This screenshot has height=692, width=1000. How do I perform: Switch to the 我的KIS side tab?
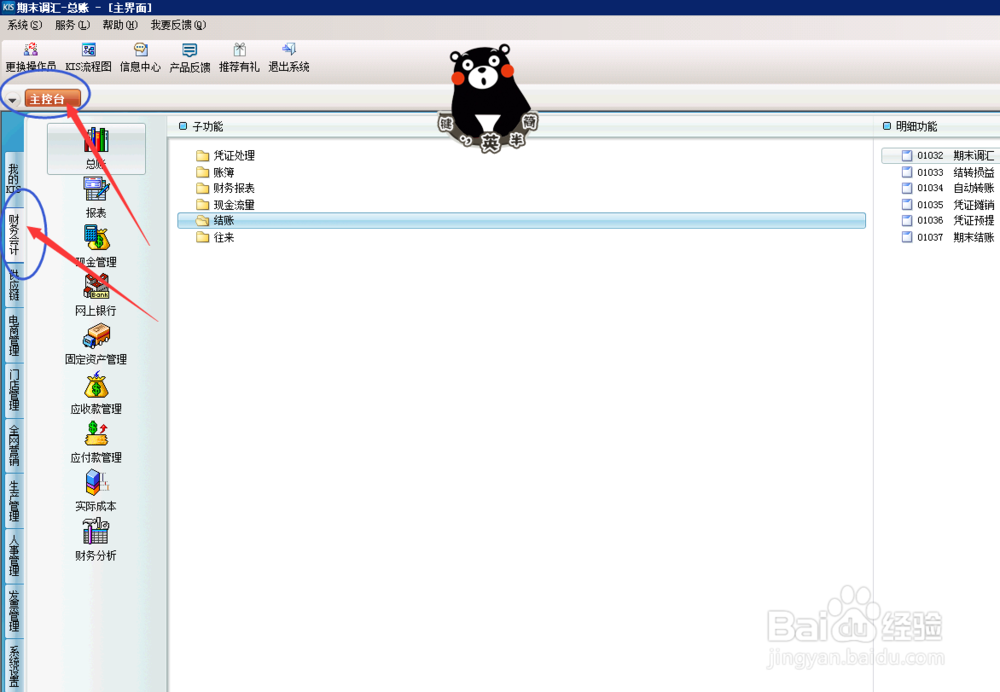(x=13, y=179)
